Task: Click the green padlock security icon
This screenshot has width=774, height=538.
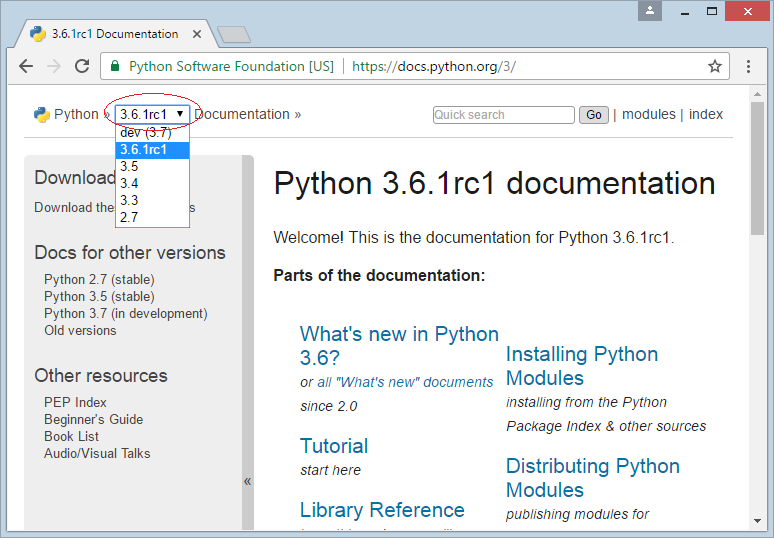Action: pyautogui.click(x=115, y=66)
